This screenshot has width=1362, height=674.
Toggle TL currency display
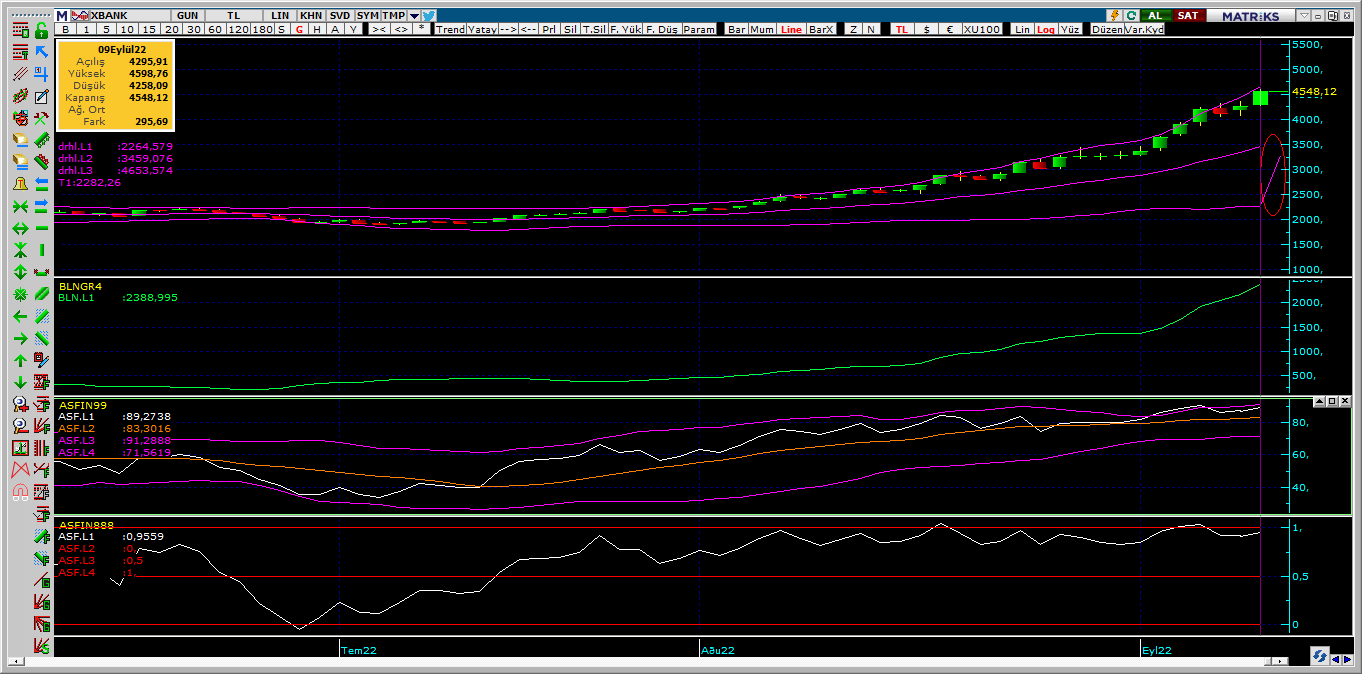[901, 30]
